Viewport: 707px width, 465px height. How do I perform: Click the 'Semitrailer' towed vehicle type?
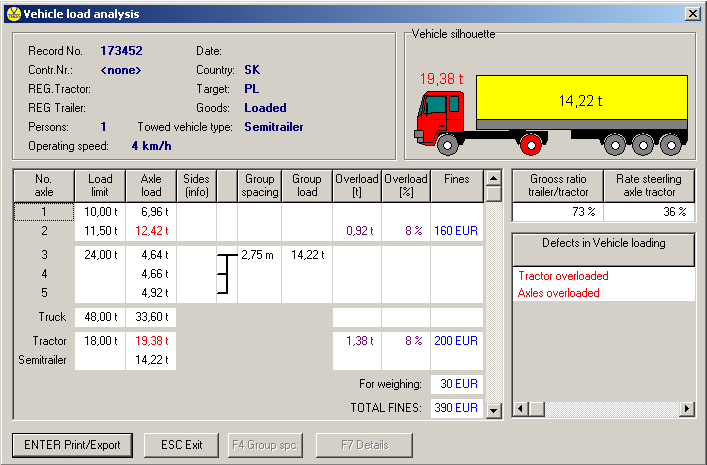274,127
